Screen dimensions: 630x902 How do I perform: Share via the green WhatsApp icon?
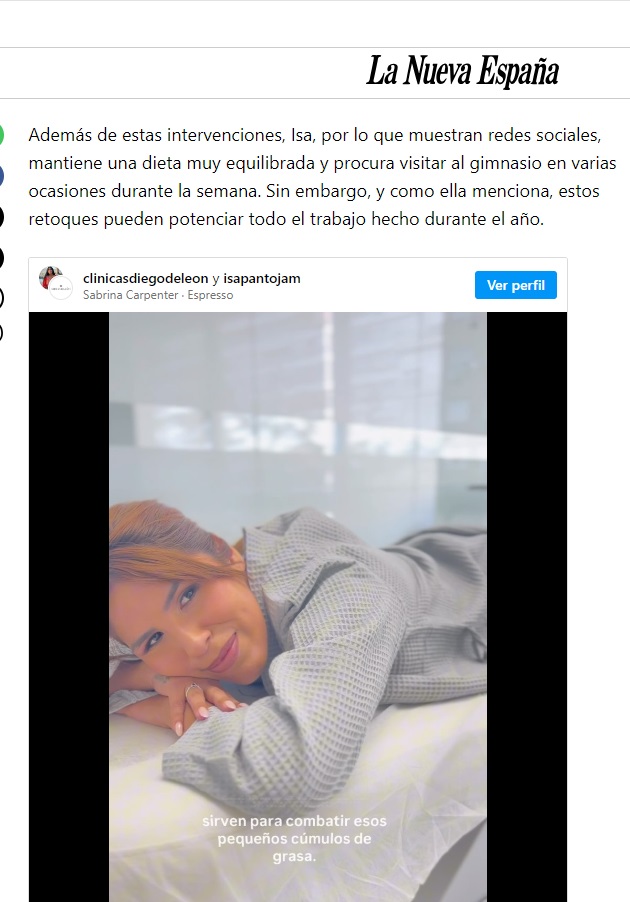pos(1,135)
